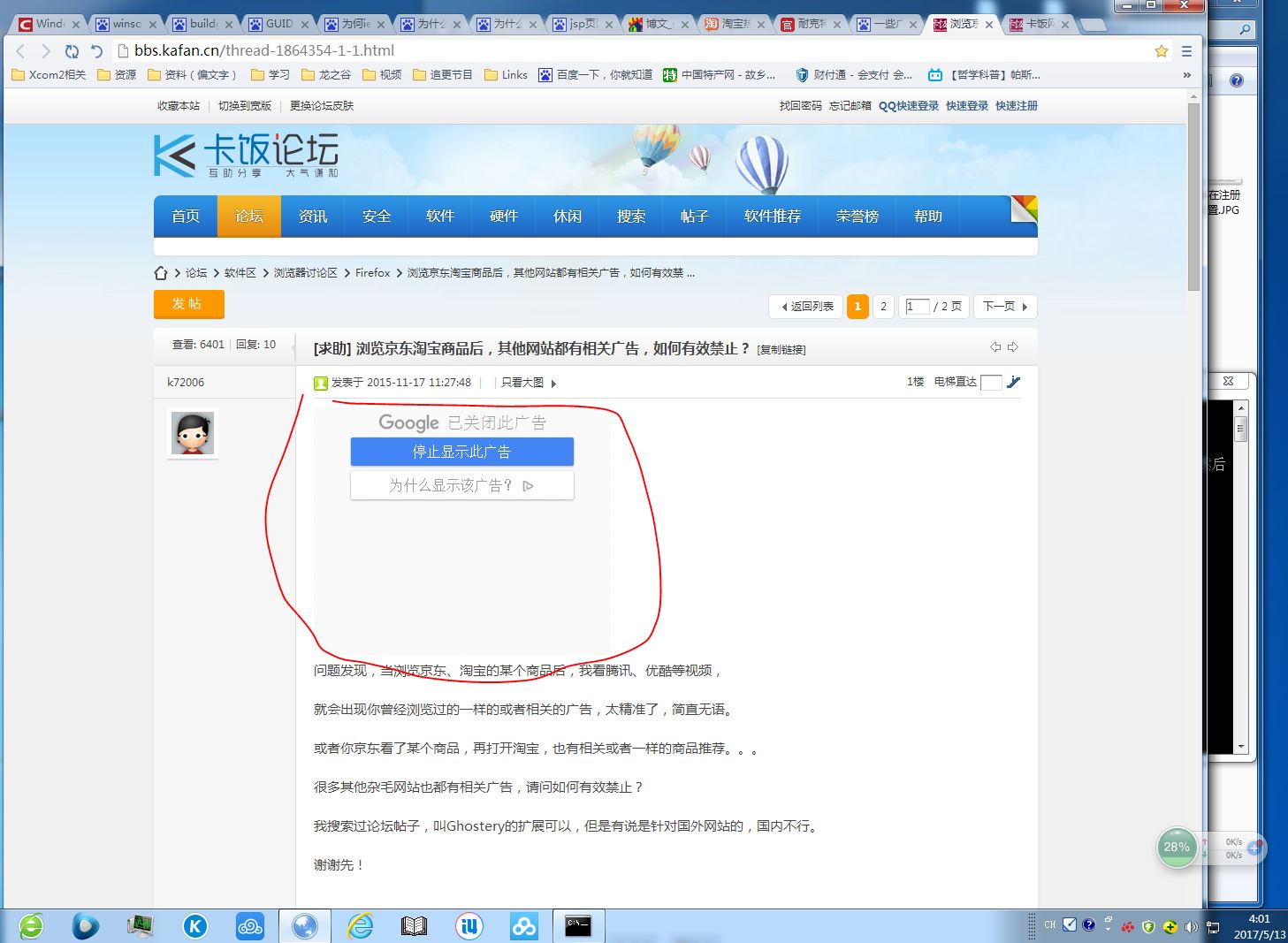Click 下一页 next page button

tap(1005, 307)
